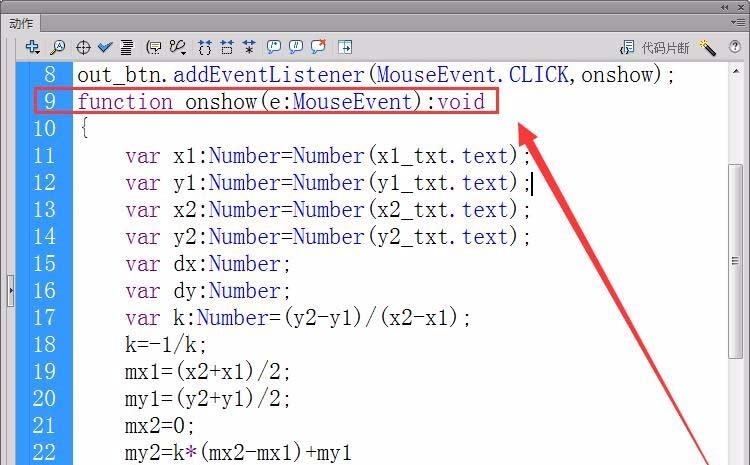Viewport: 750px width, 465px height.
Task: Open help with the question mark icon
Action: tap(735, 46)
